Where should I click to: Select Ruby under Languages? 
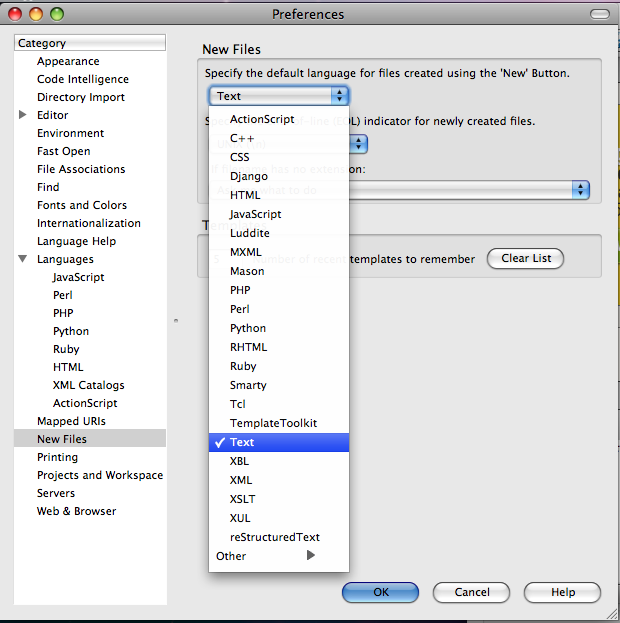(66, 349)
